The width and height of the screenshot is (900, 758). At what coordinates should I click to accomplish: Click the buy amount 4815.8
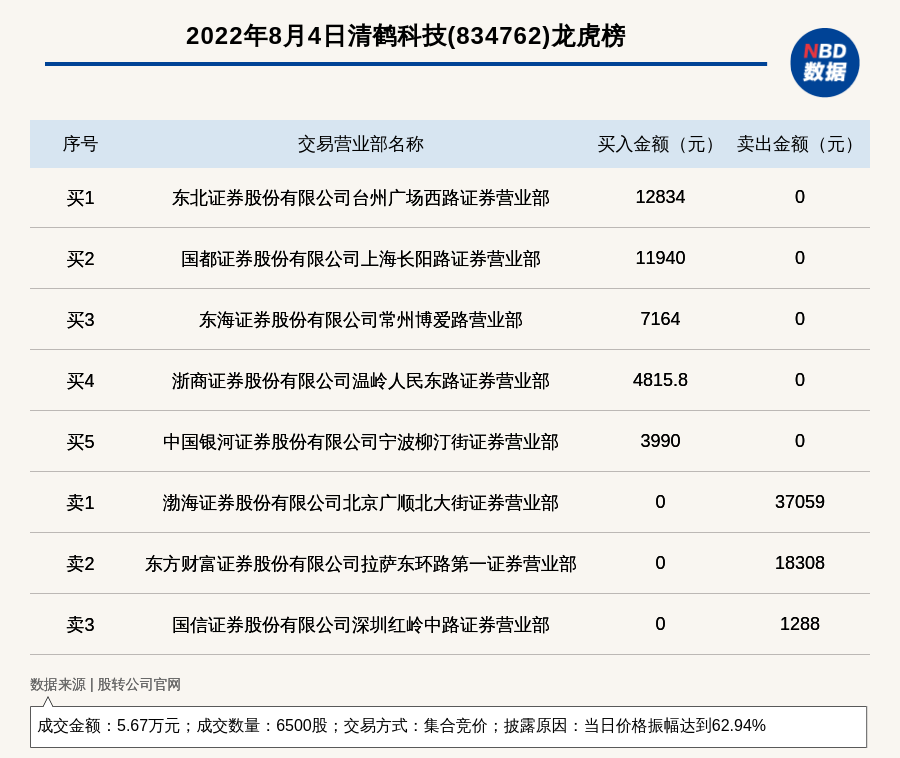point(660,380)
